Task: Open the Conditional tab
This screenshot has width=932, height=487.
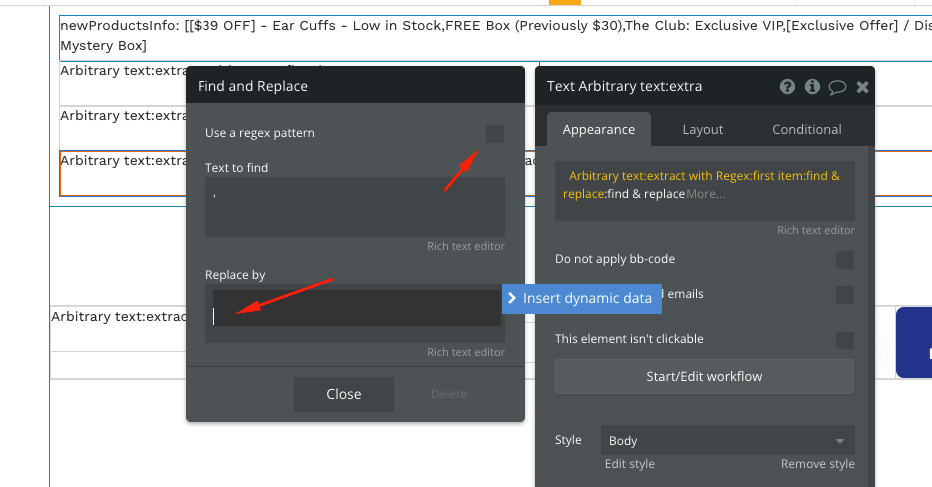Action: point(806,129)
